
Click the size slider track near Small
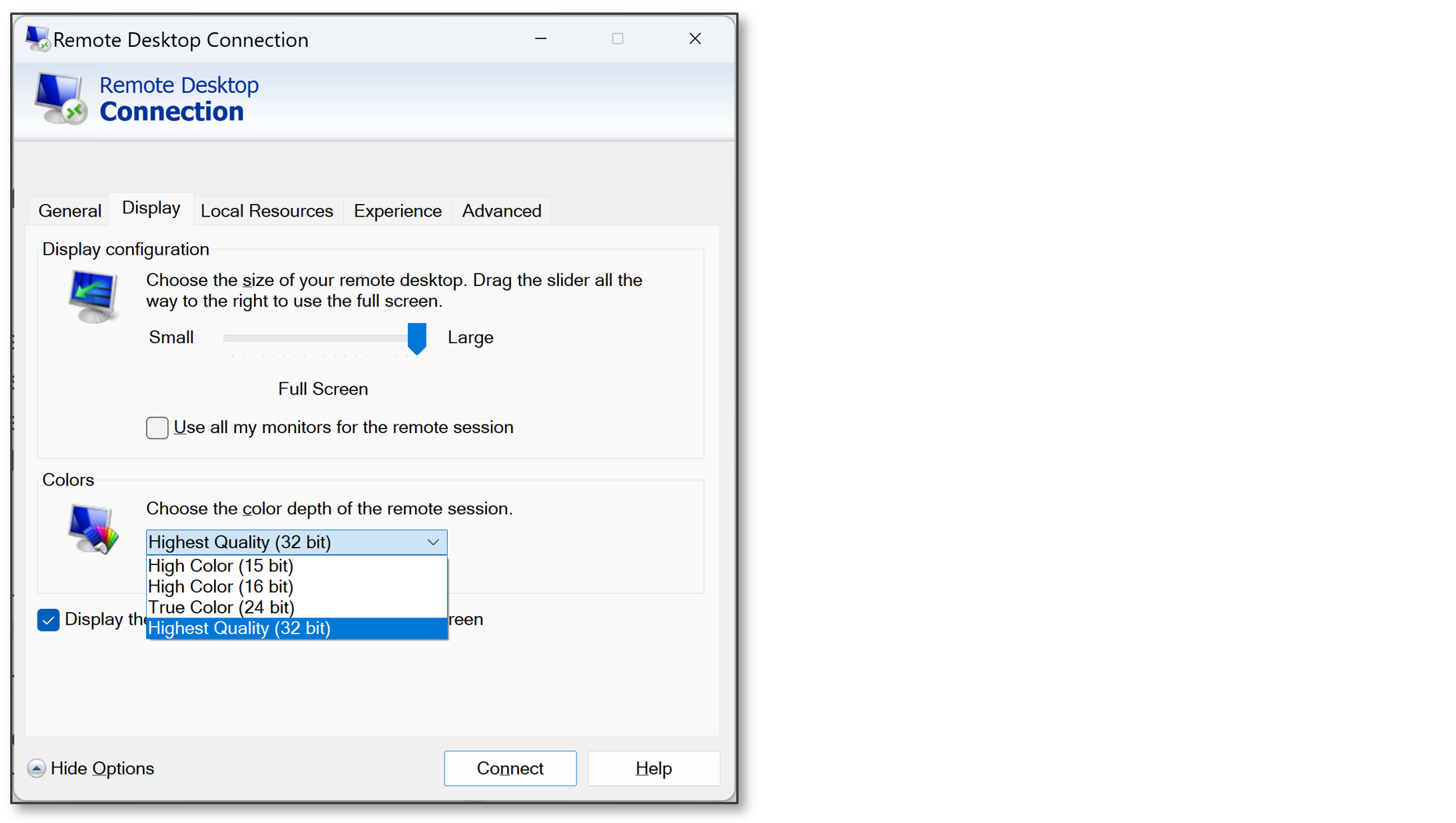(x=234, y=338)
